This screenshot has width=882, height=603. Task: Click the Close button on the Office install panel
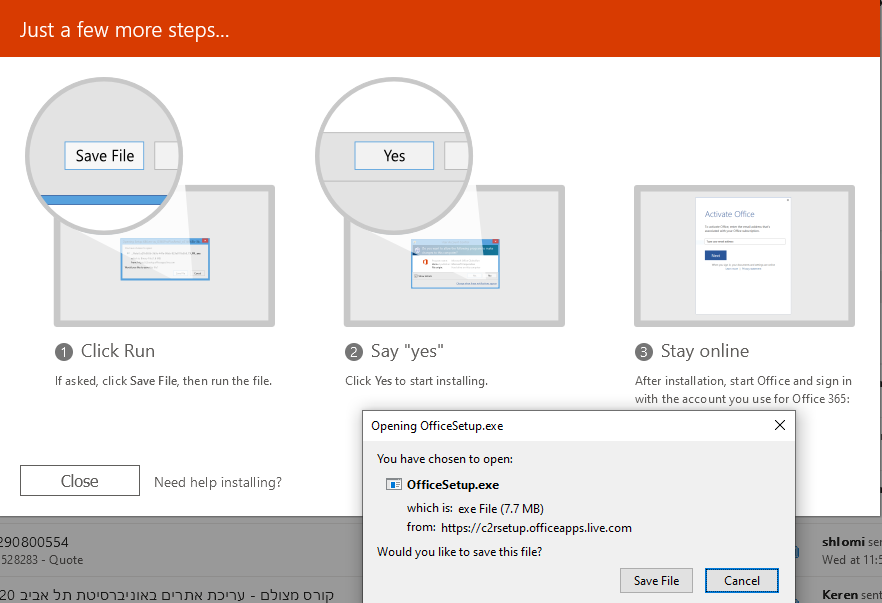(x=80, y=481)
